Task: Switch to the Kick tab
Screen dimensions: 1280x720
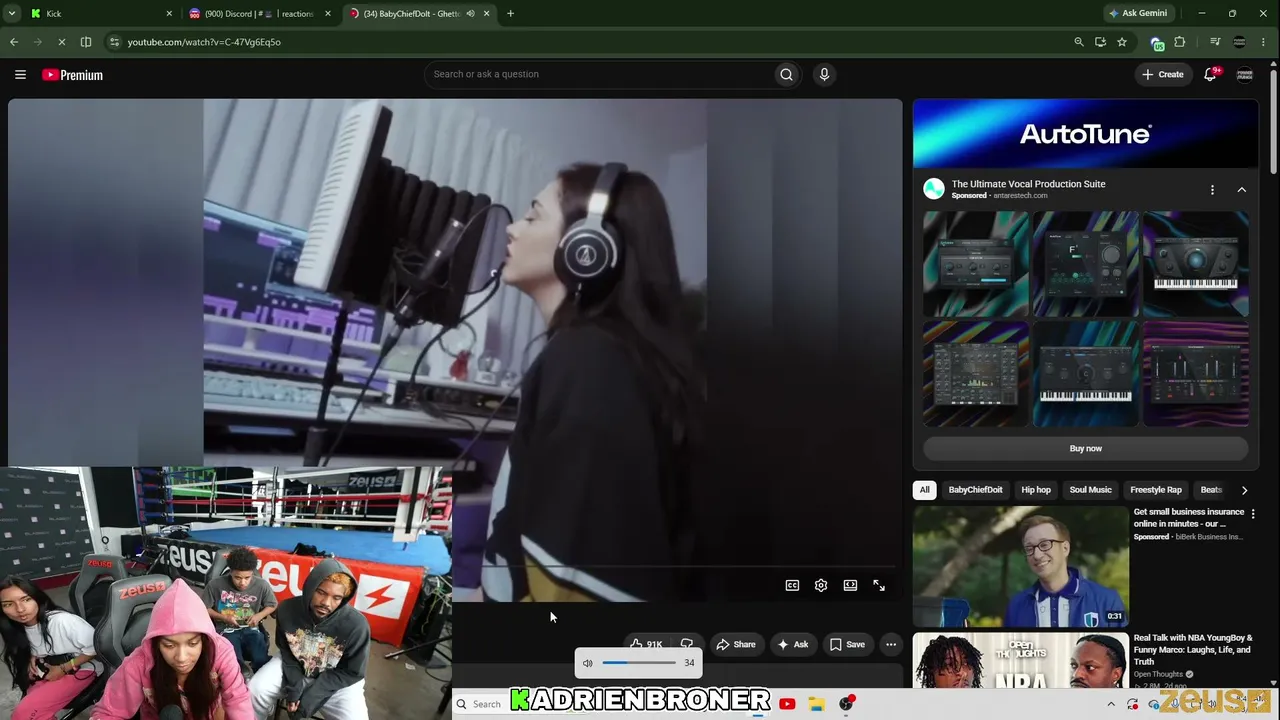Action: point(98,14)
